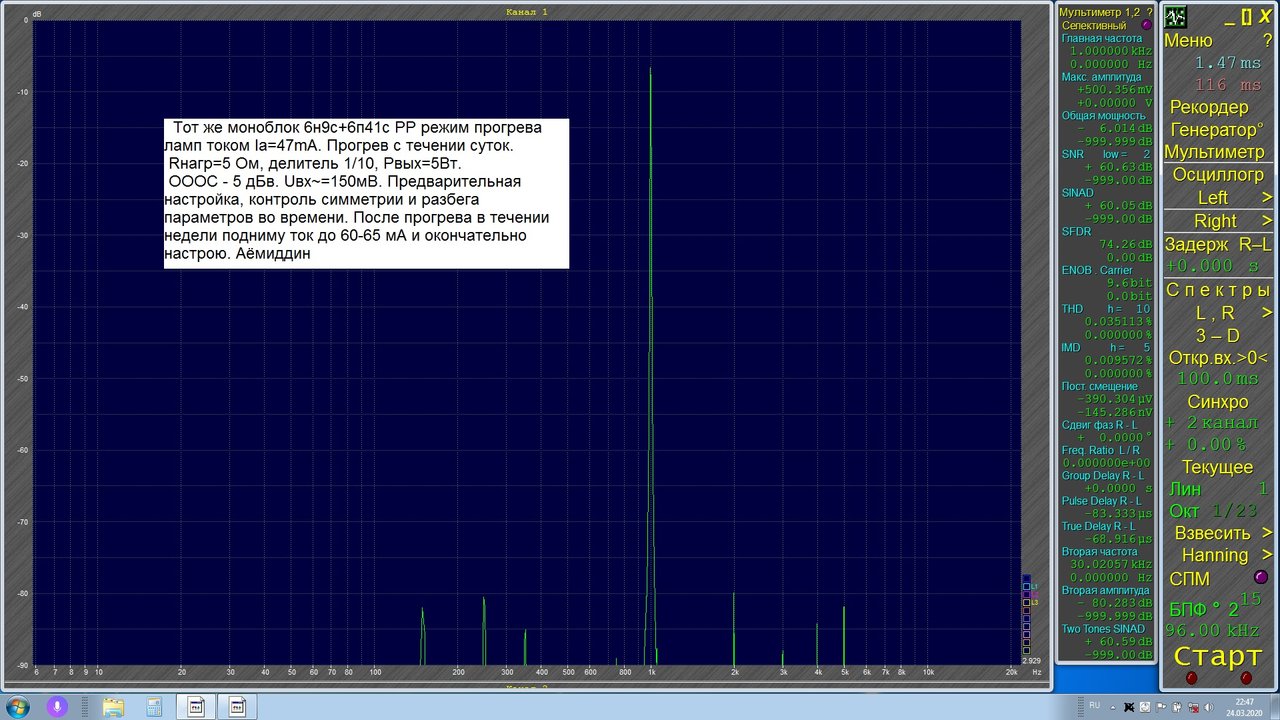The image size is (1280, 720).
Task: Click the trace color box labeled 1
Action: pyautogui.click(x=1026, y=586)
